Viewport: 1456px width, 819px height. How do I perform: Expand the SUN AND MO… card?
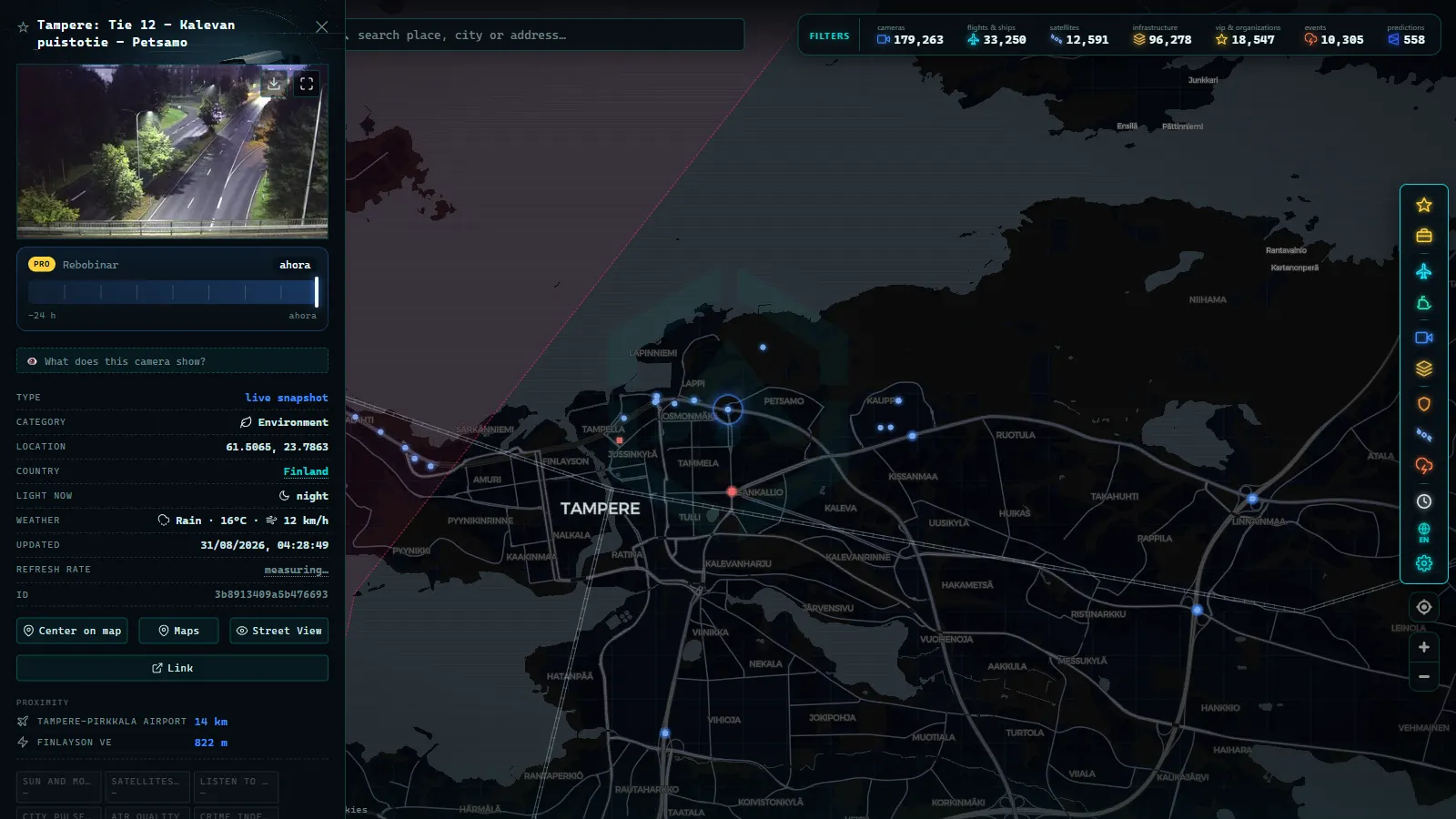pyautogui.click(x=57, y=787)
